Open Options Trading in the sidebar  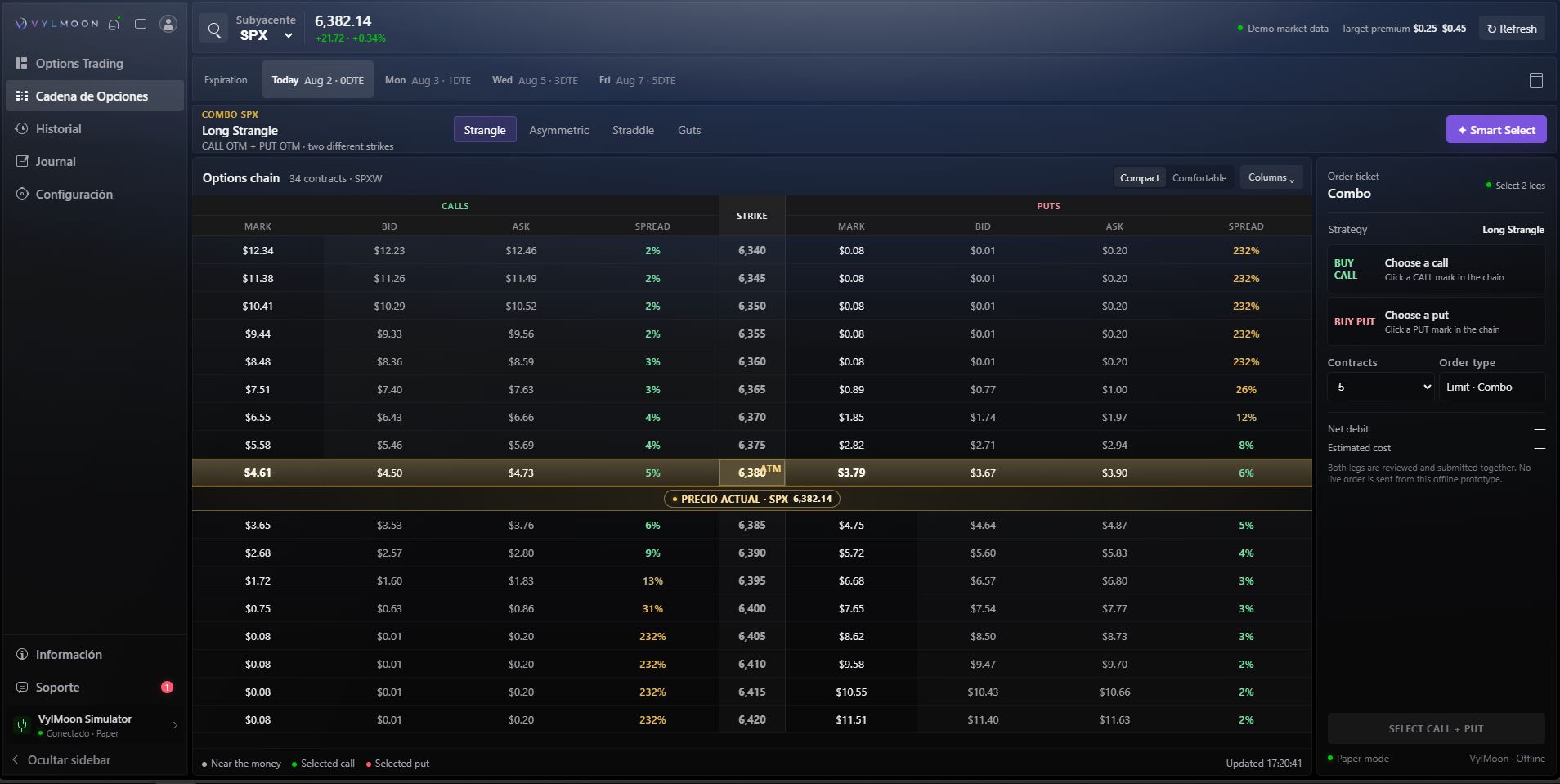pyautogui.click(x=95, y=63)
